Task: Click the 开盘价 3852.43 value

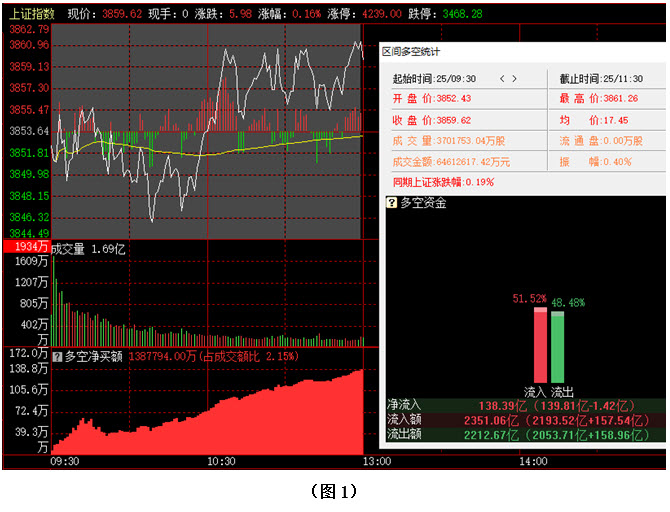Action: coord(453,98)
